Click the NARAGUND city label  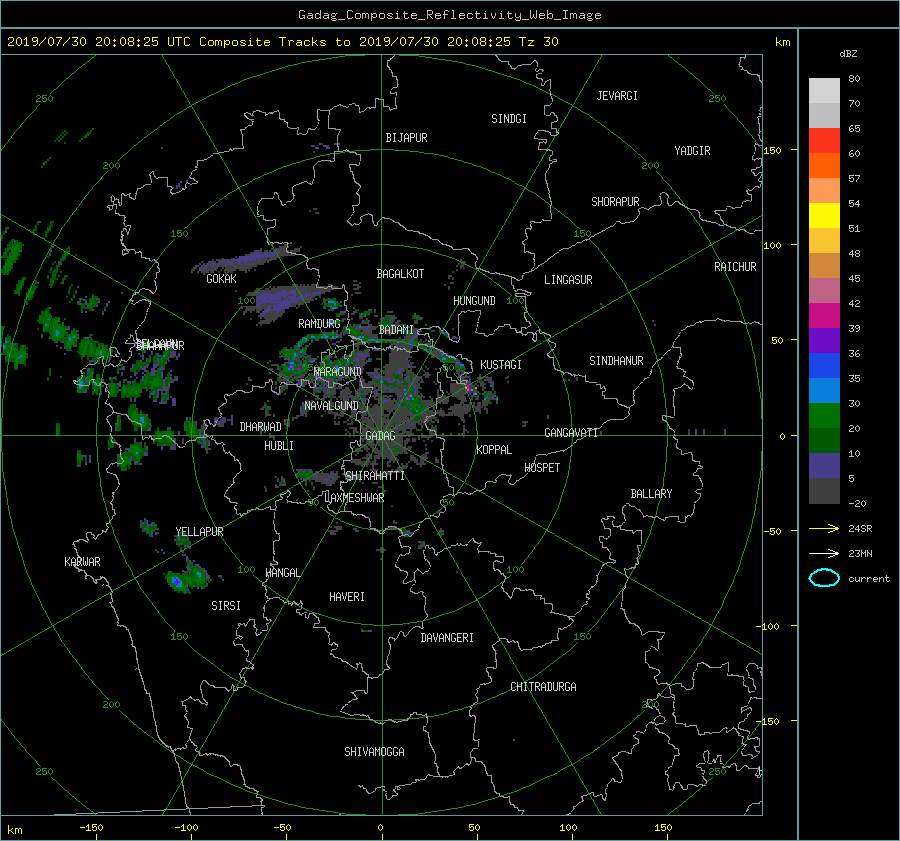[338, 372]
